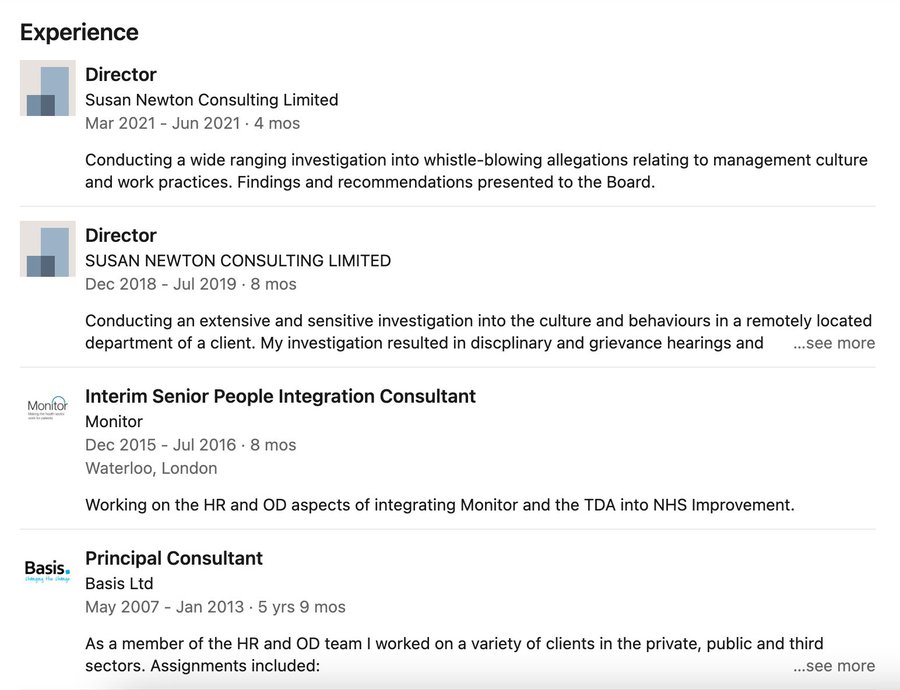Screen dimensions: 900x690
Task: Select the Director title dated Mar 2021
Action: [121, 75]
